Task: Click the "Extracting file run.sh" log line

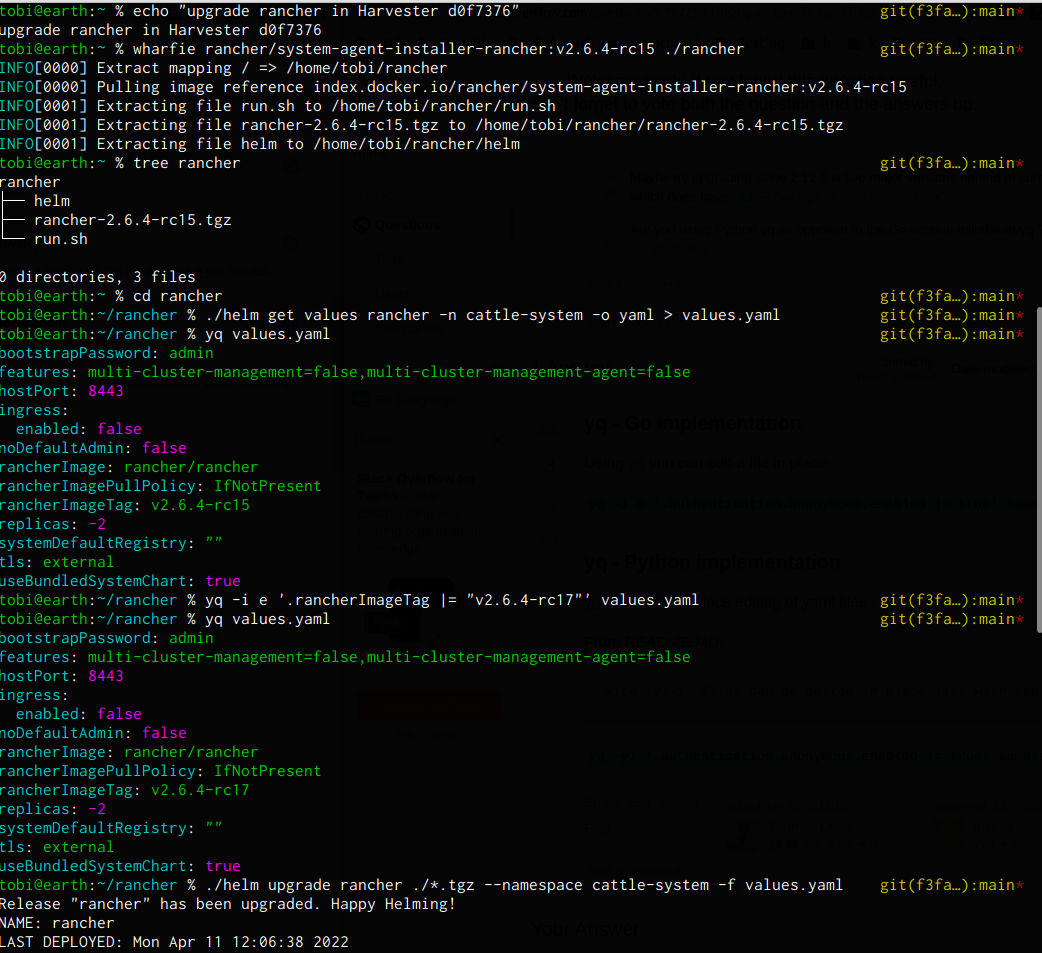Action: [278, 106]
